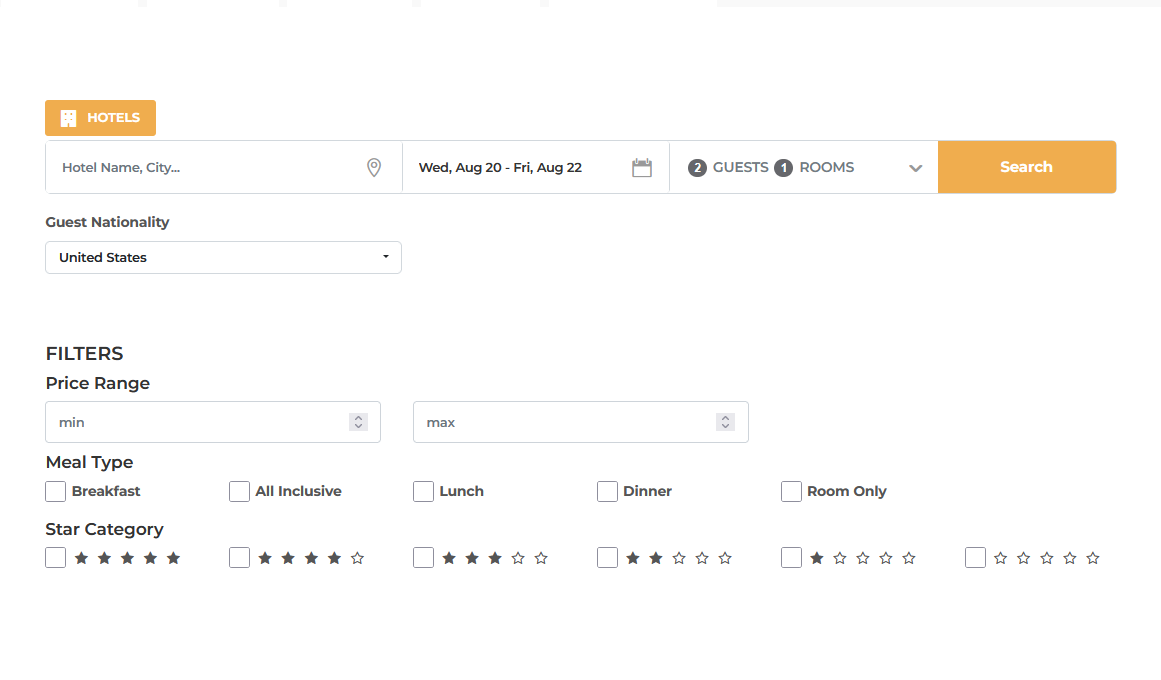Image resolution: width=1161 pixels, height=680 pixels.
Task: Enable the Breakfast meal type checkbox
Action: coord(56,492)
